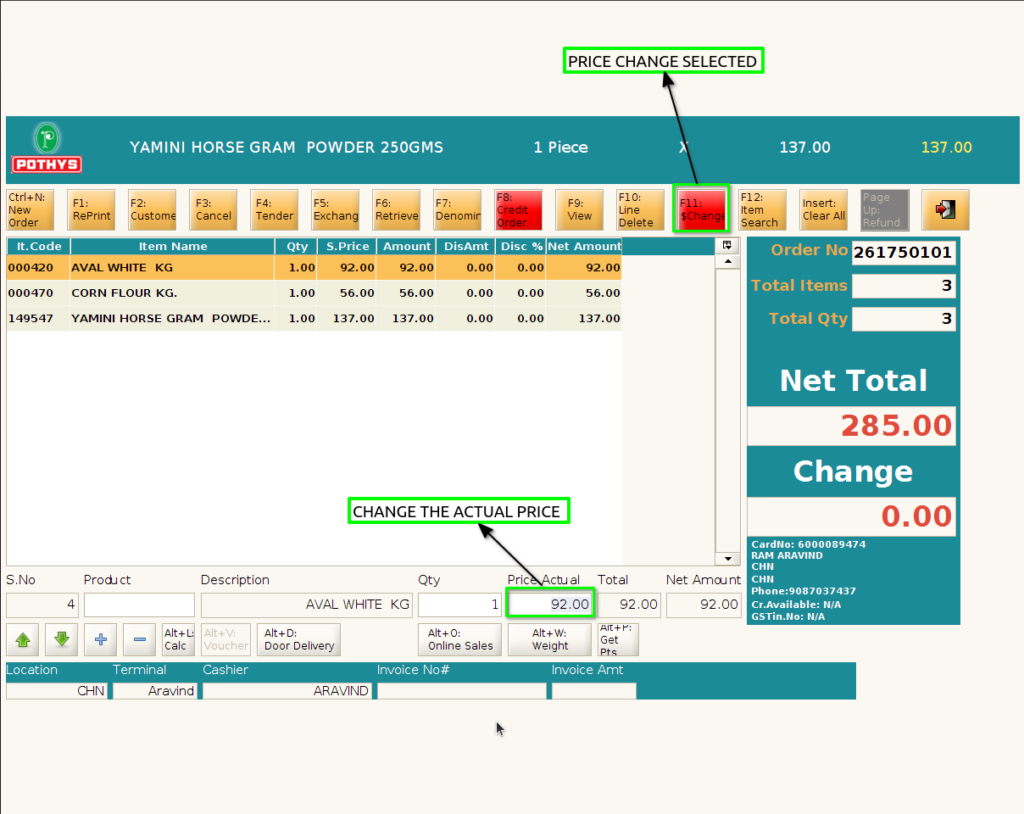Click the F3 Cancel button

[213, 210]
